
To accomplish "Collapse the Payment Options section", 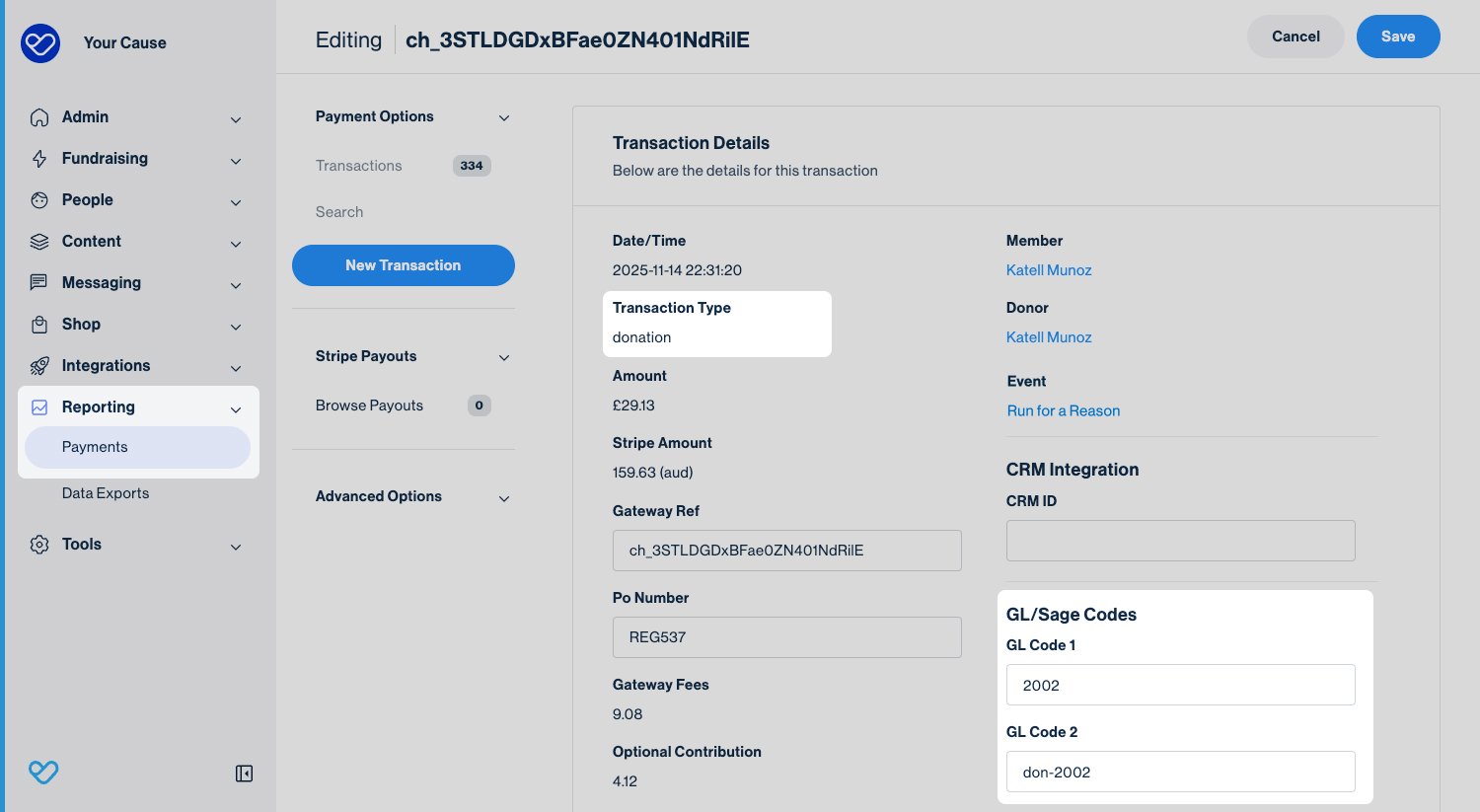I will click(504, 117).
